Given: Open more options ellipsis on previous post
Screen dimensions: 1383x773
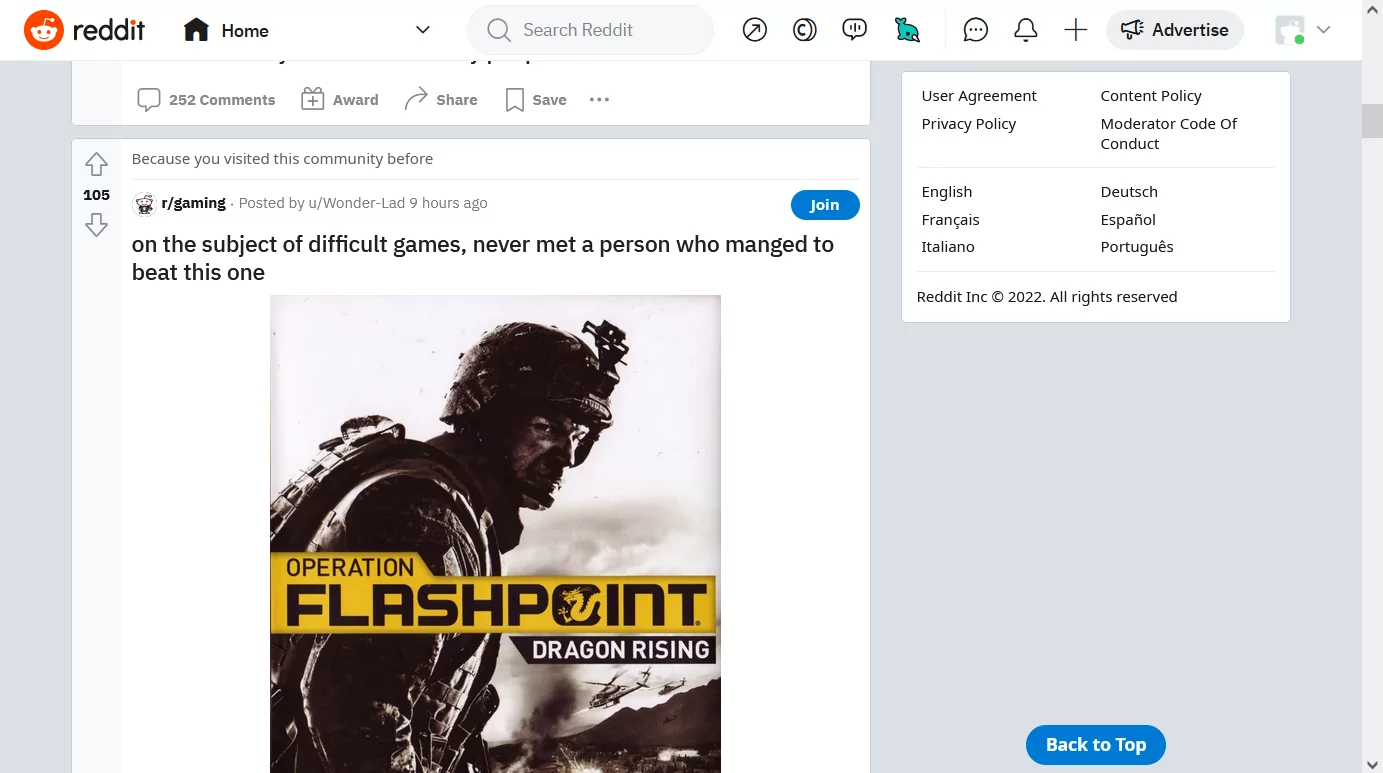Looking at the screenshot, I should (x=599, y=100).
